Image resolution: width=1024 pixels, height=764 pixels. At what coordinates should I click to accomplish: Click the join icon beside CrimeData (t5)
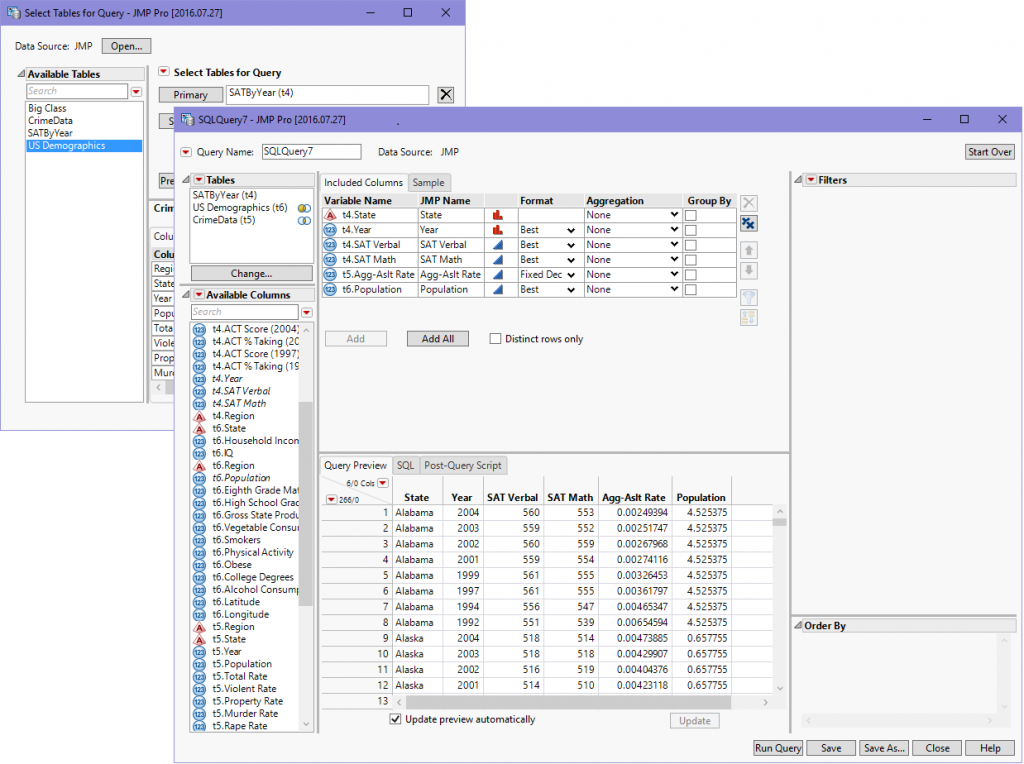pos(304,221)
